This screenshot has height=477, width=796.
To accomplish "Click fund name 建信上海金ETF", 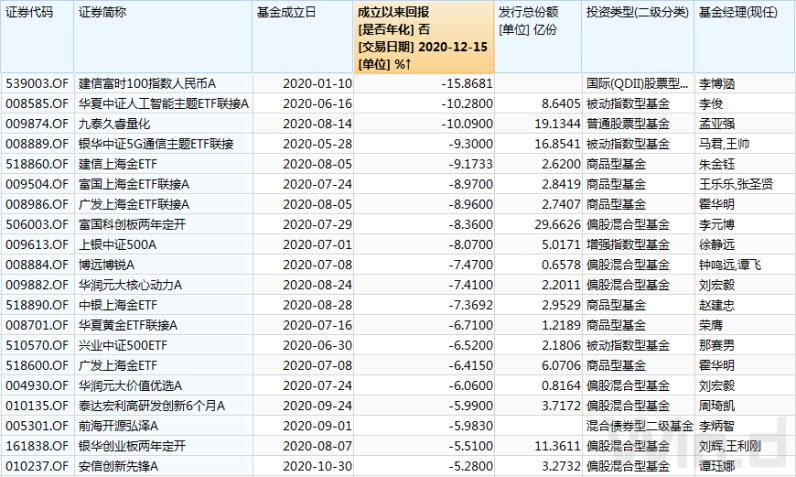I will pos(118,164).
